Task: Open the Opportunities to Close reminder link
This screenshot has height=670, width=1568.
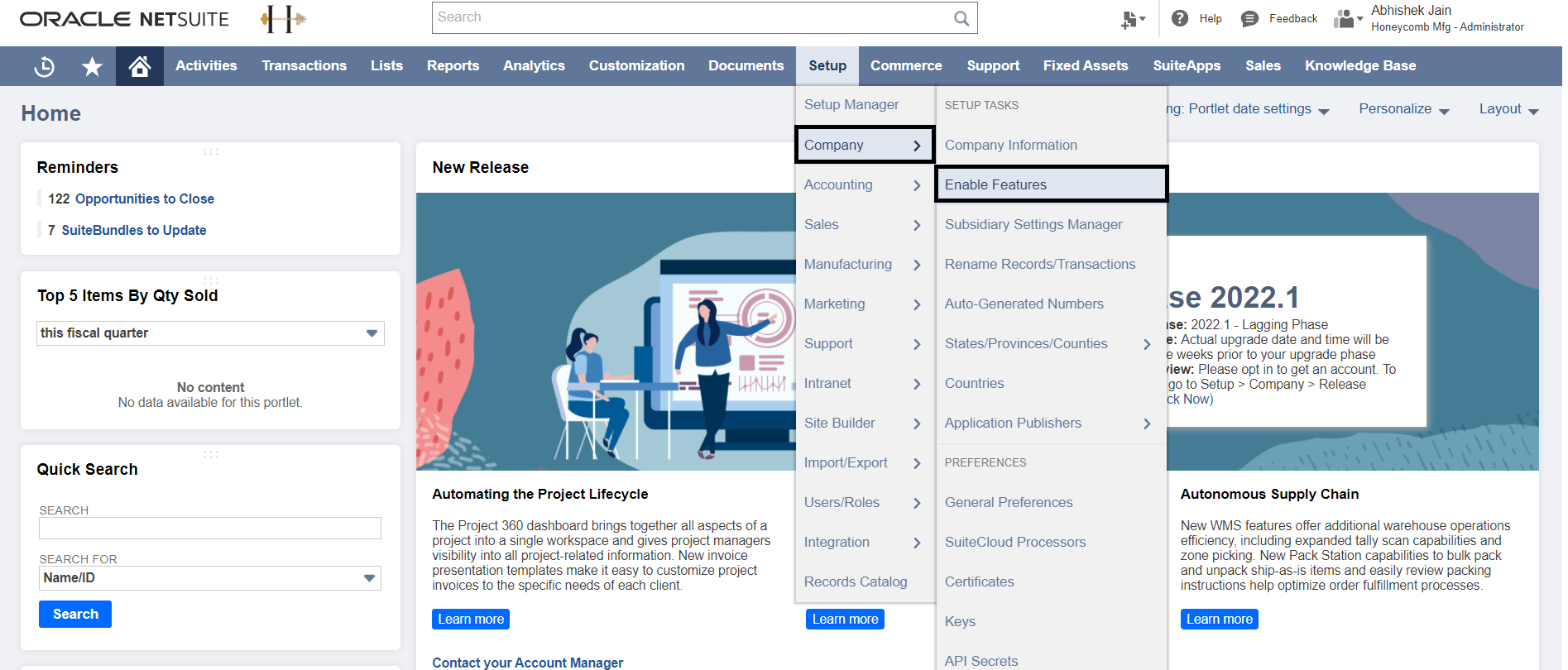Action: (x=144, y=199)
